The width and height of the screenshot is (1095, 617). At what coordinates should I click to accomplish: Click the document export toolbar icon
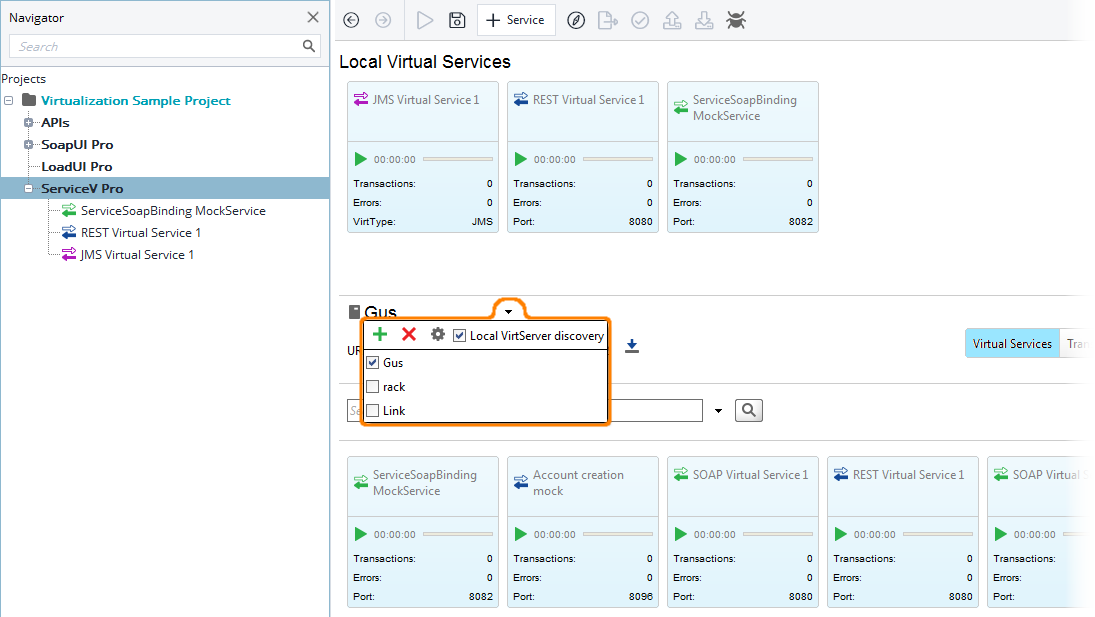608,20
